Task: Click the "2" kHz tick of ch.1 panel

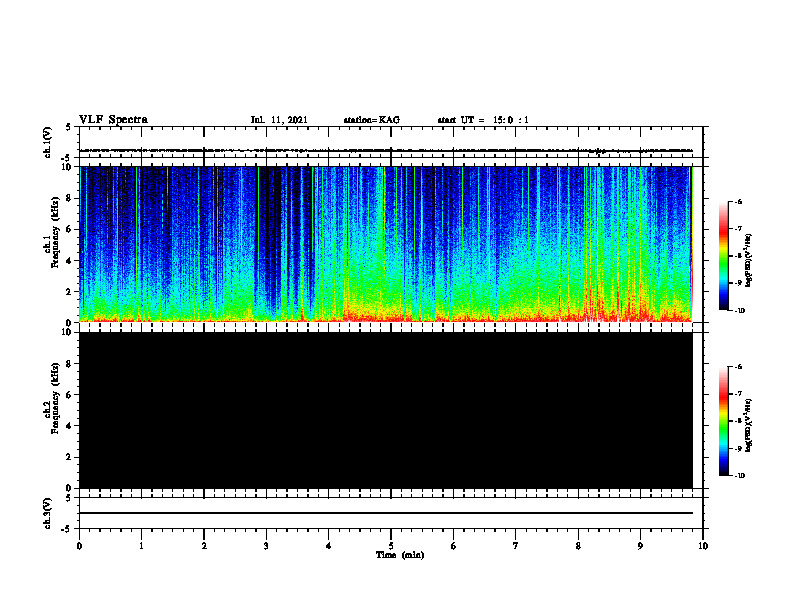Action: coord(69,292)
